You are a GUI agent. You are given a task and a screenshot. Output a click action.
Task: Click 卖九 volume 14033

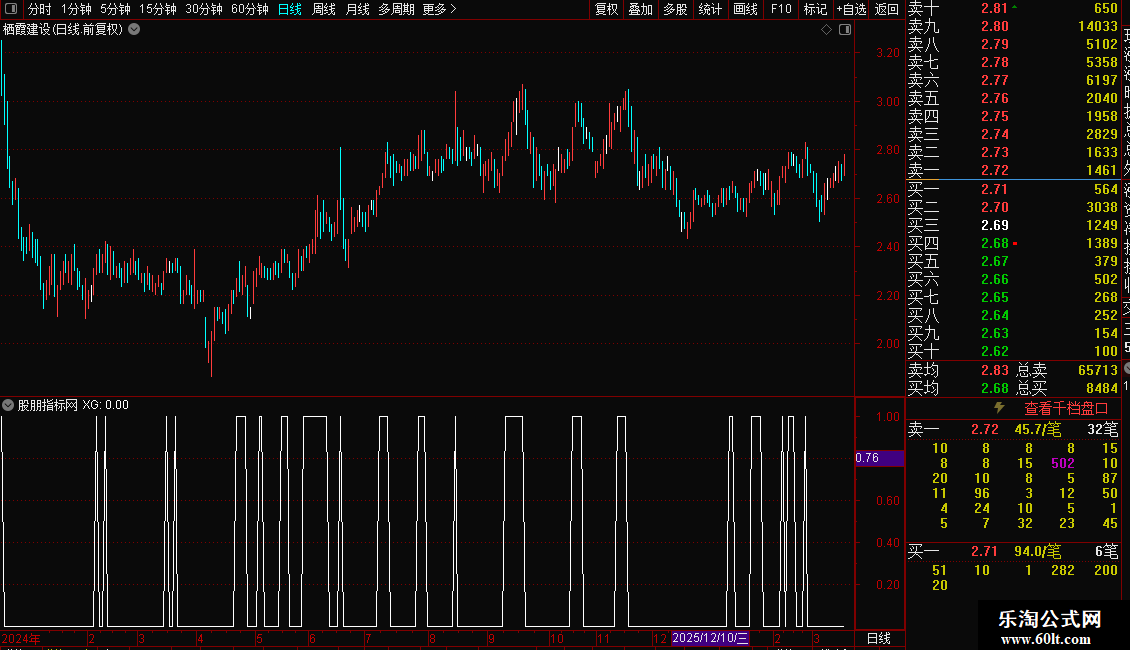coord(1098,26)
